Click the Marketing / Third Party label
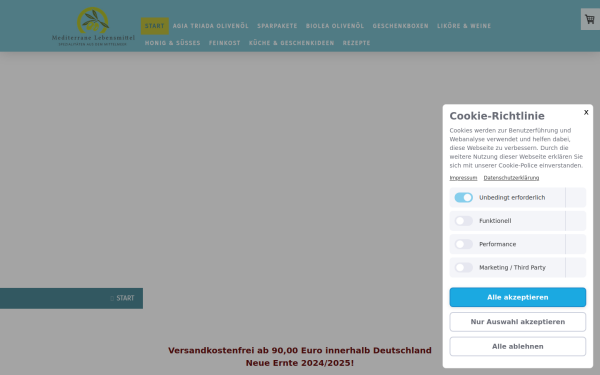The height and width of the screenshot is (375, 600). [512, 267]
